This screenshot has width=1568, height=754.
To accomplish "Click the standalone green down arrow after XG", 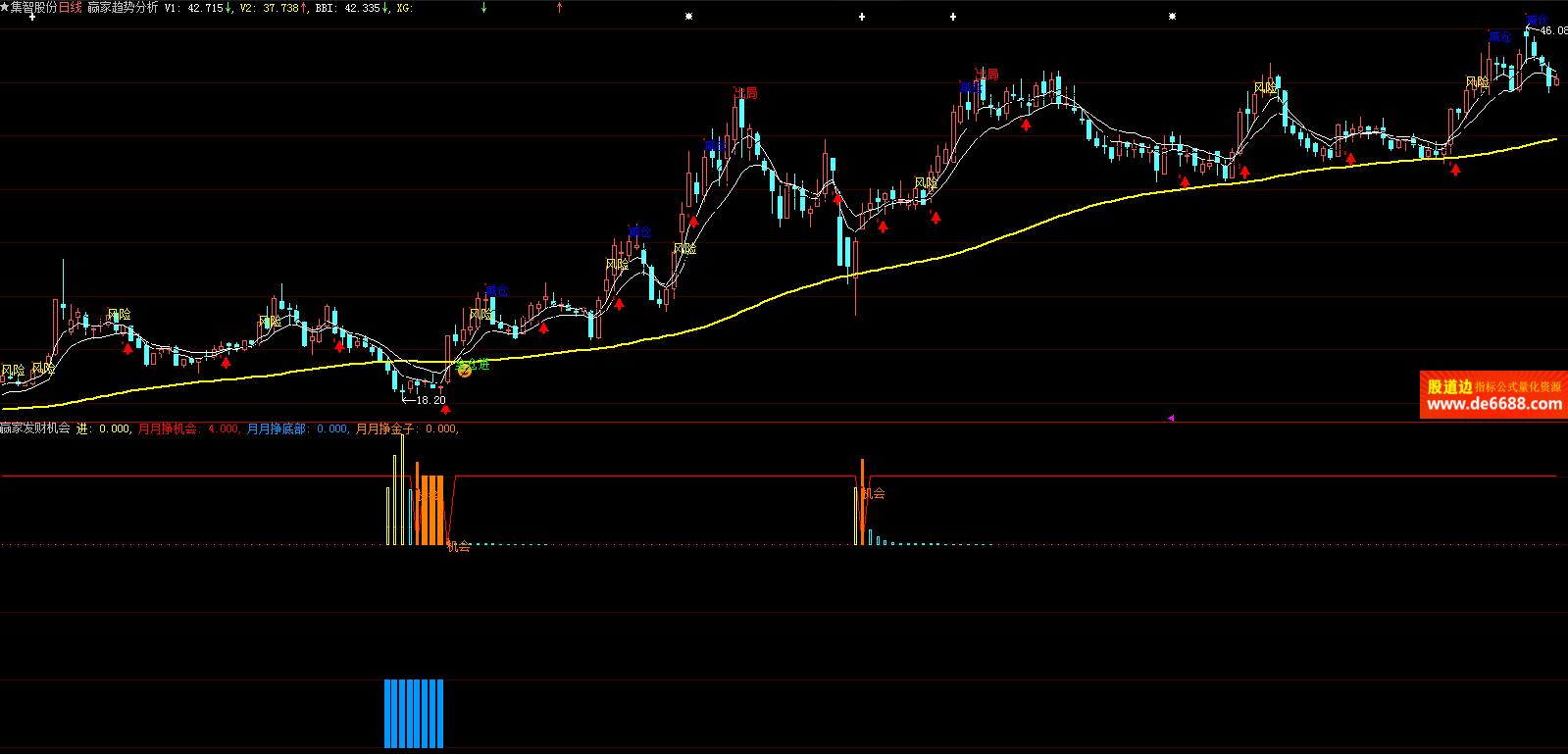I will click(x=483, y=8).
